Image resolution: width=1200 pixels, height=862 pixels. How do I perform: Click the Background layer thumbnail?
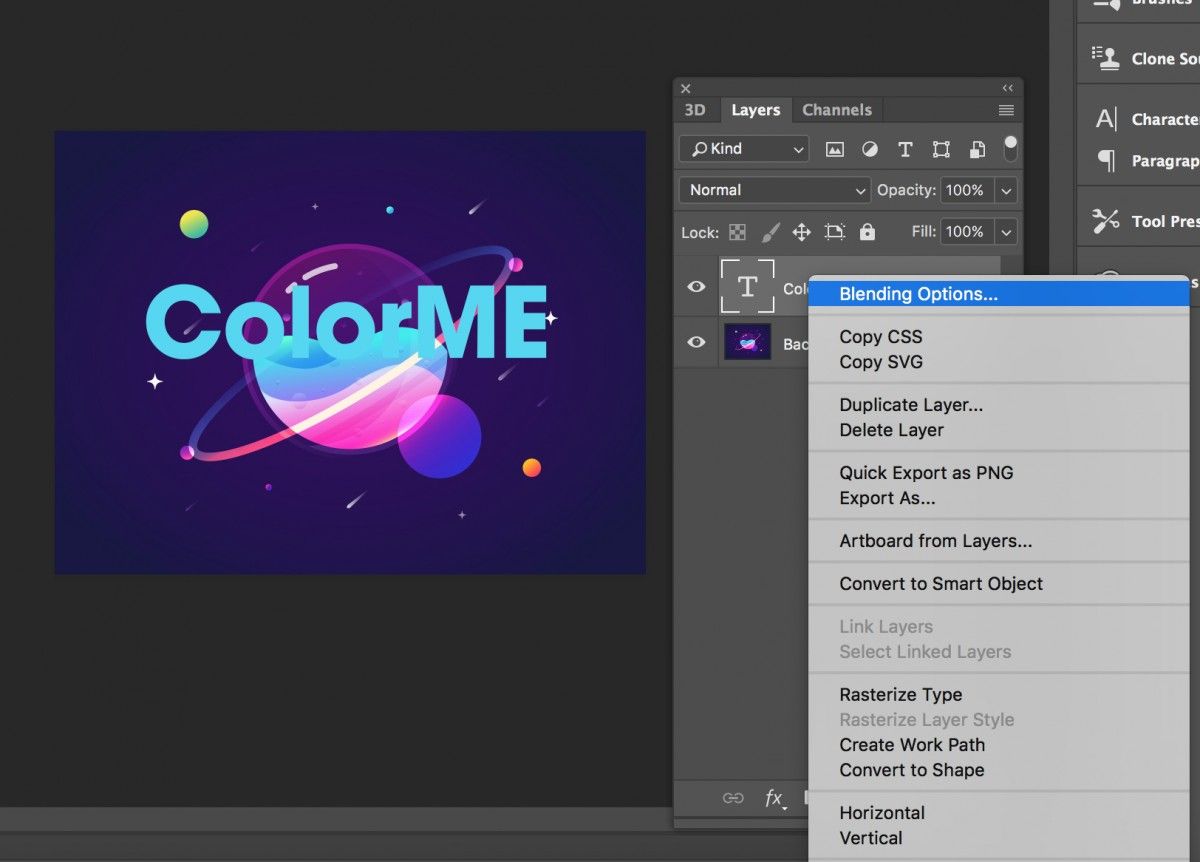coord(747,342)
